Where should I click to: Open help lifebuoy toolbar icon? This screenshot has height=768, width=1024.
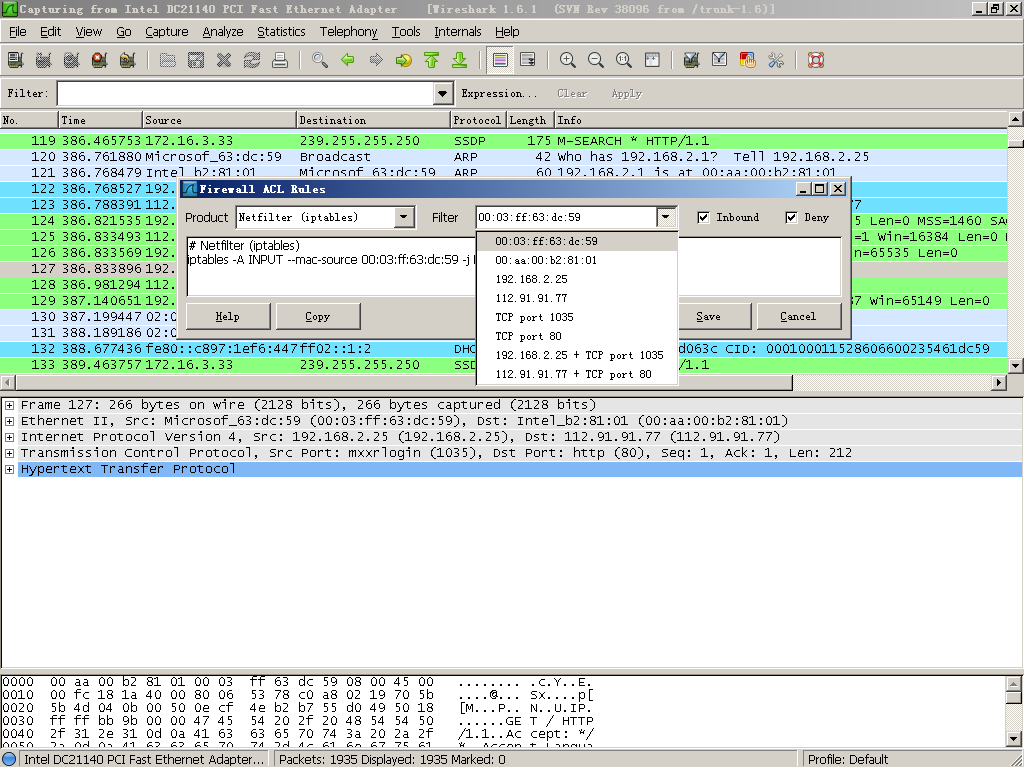pyautogui.click(x=816, y=60)
